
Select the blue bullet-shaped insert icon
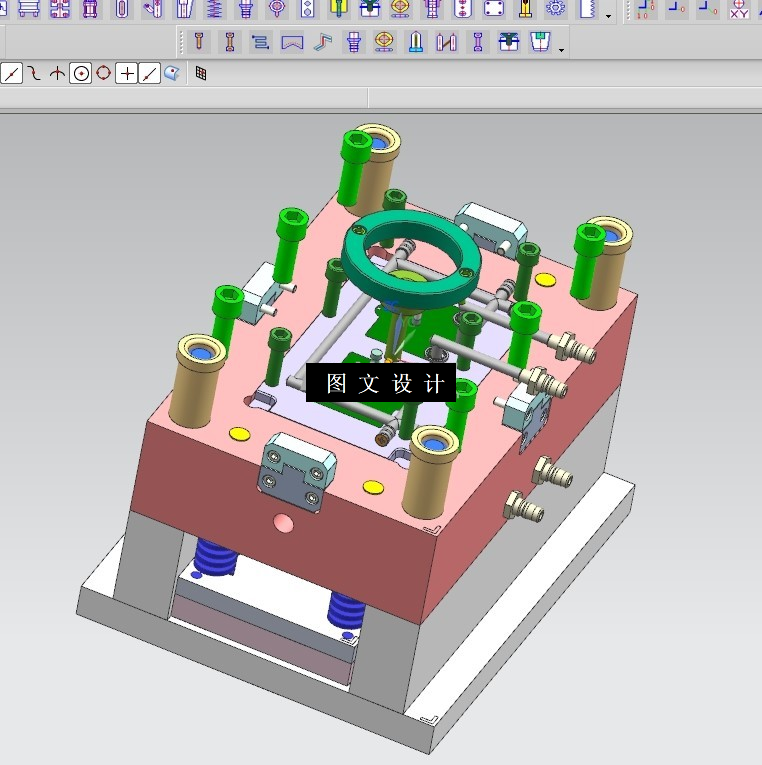pyautogui.click(x=416, y=41)
